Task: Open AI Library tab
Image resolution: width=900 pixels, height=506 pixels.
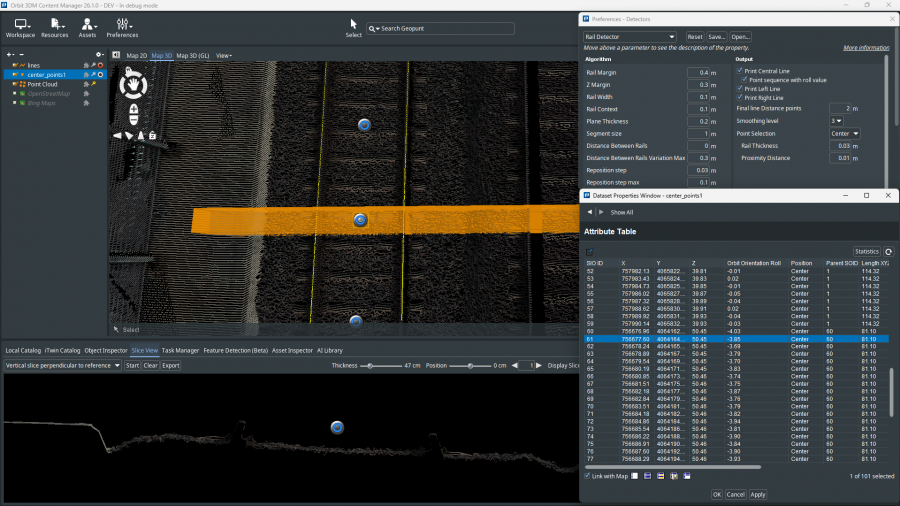Action: click(x=329, y=351)
